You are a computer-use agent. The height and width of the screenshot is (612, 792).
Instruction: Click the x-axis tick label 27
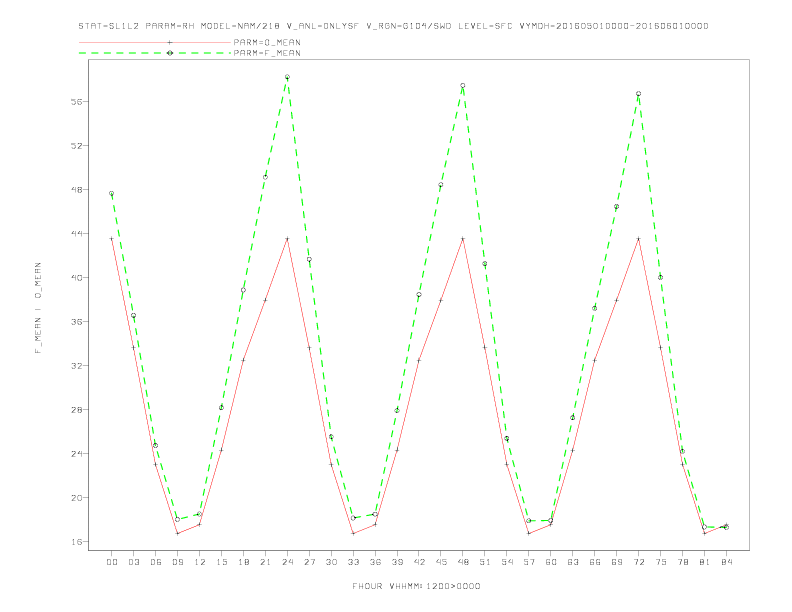pyautogui.click(x=309, y=562)
